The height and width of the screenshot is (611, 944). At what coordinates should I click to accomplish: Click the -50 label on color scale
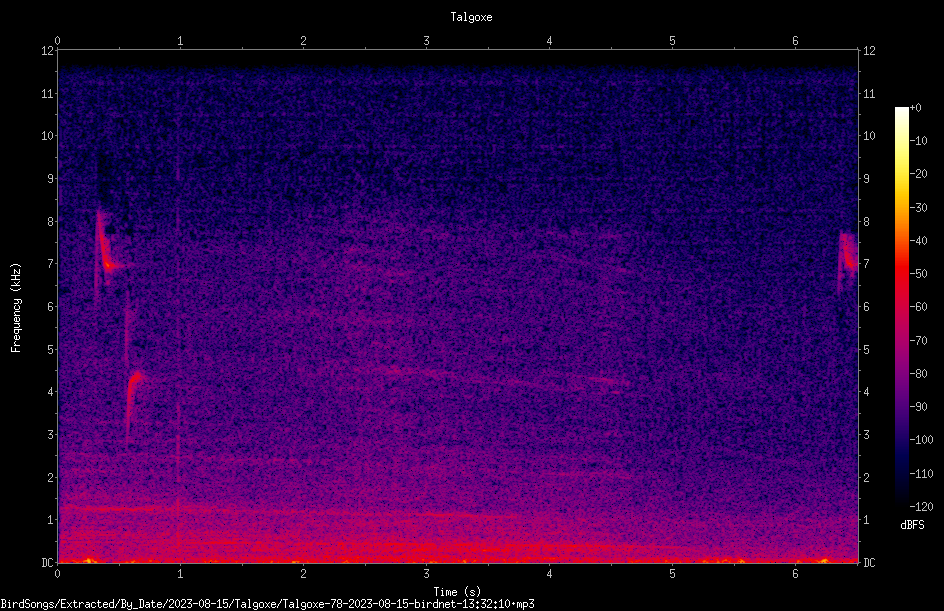tap(919, 273)
